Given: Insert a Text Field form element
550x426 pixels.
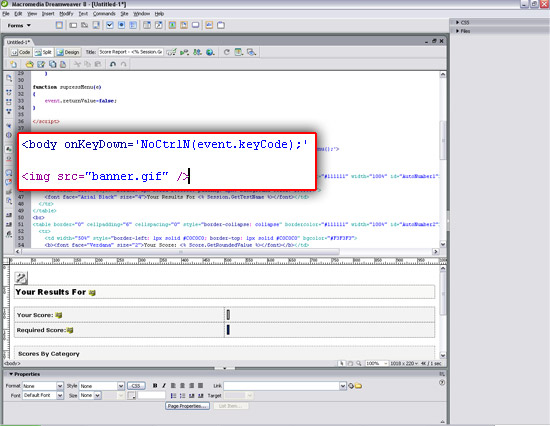Looking at the screenshot, I should pyautogui.click(x=73, y=25).
